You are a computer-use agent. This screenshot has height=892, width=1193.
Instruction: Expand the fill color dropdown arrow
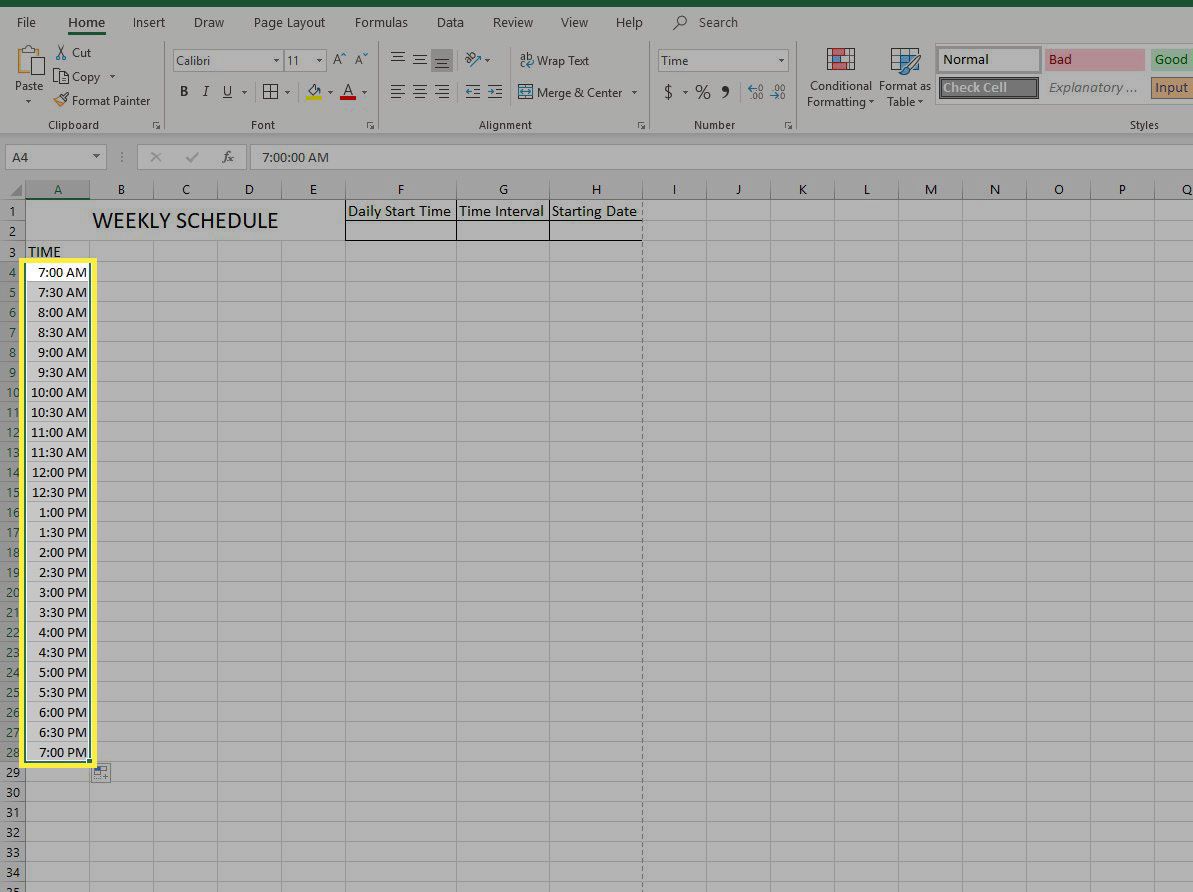pyautogui.click(x=330, y=92)
